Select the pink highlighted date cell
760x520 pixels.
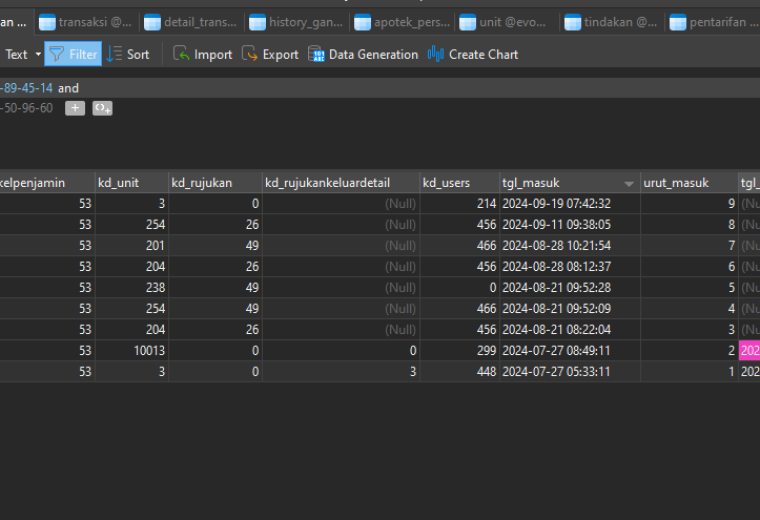[749, 350]
